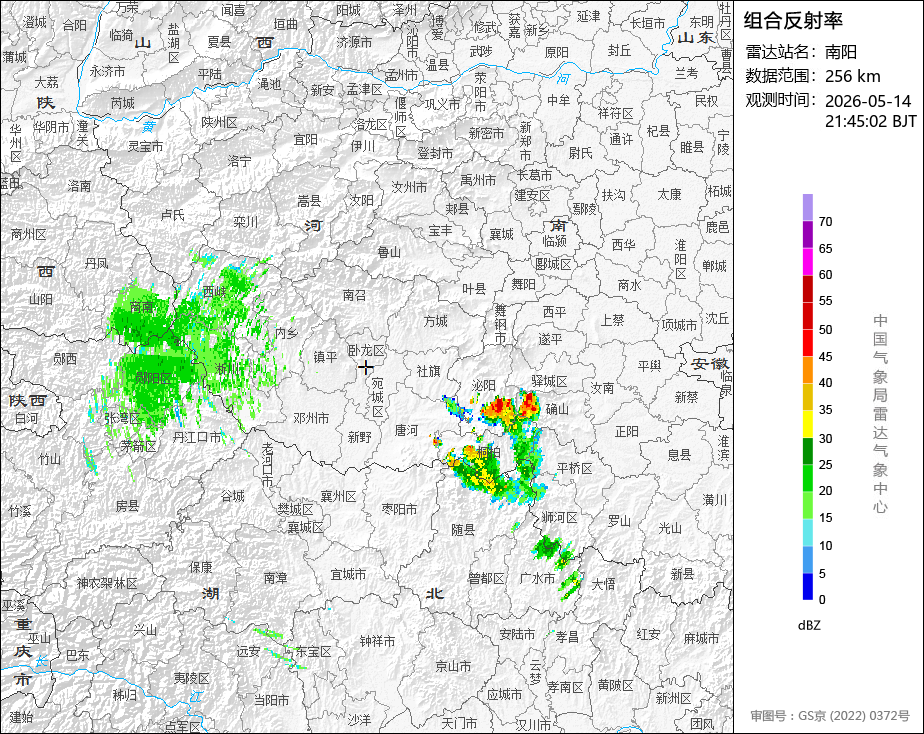The width and height of the screenshot is (924, 734).
Task: Click the 新野 map label
Action: pos(359,437)
